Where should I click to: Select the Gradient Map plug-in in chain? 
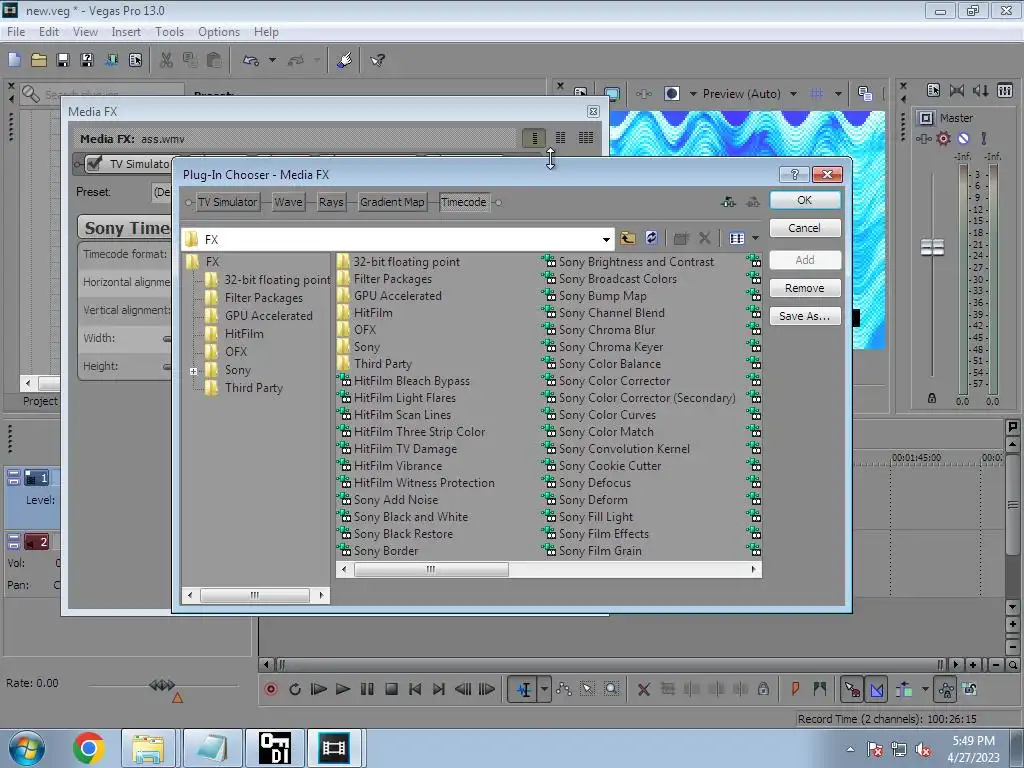click(x=392, y=202)
